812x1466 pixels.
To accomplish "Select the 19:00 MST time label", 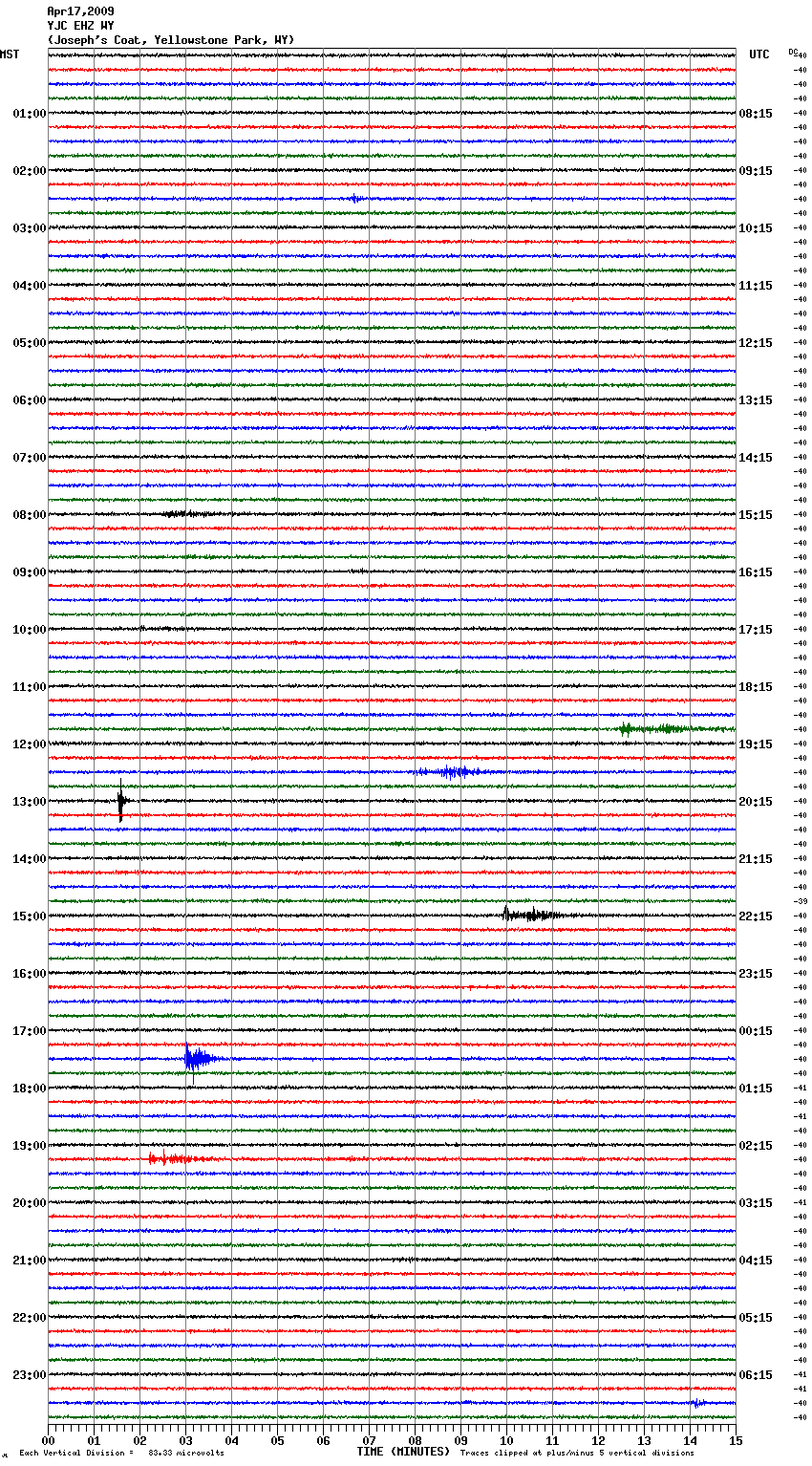I will pyautogui.click(x=30, y=1146).
